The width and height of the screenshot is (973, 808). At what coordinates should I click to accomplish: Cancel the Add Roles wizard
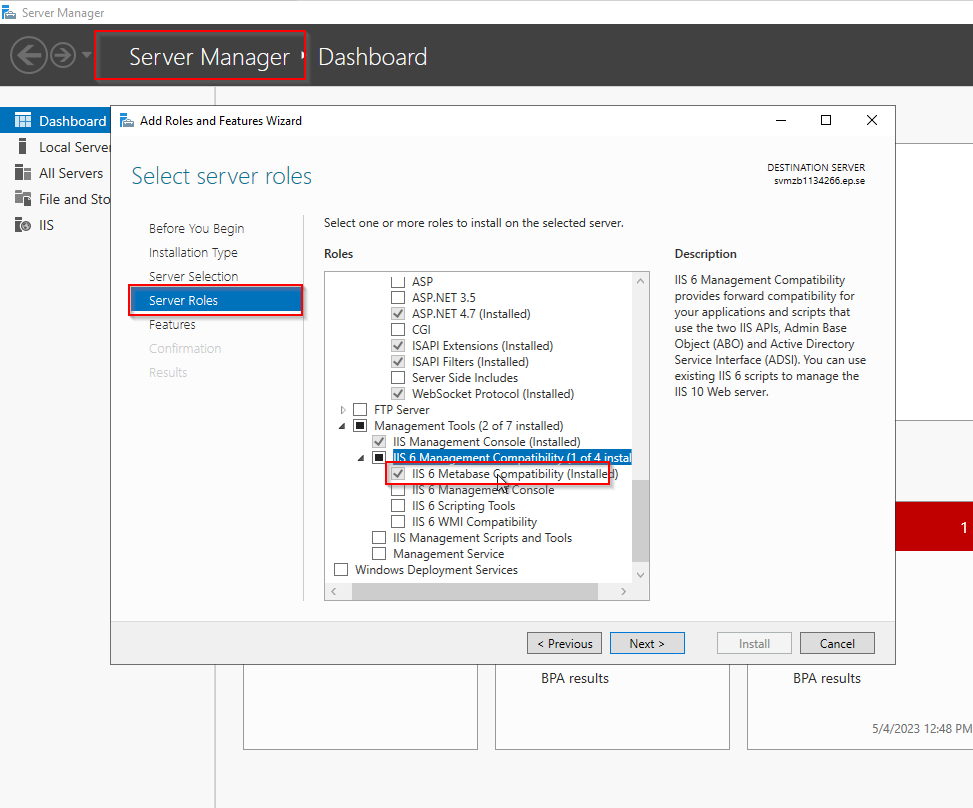(x=837, y=644)
